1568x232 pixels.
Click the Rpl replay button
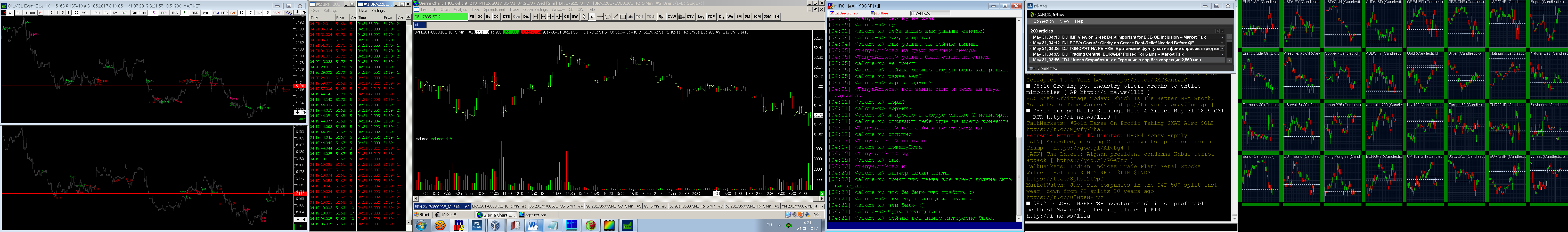point(662,16)
